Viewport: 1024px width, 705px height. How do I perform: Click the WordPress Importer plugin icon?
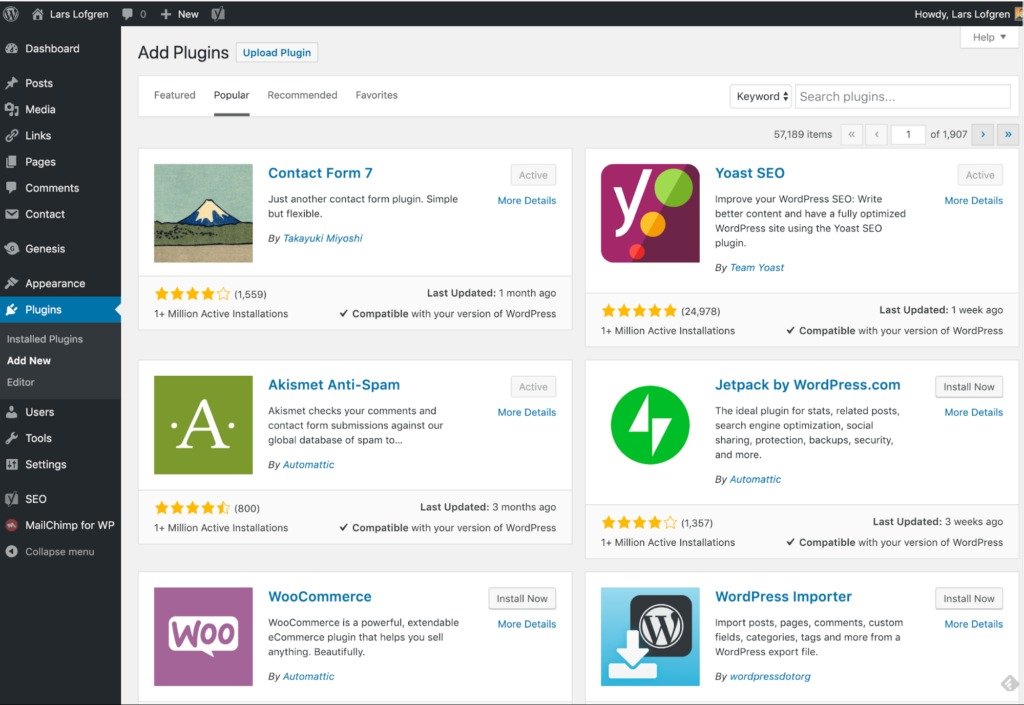click(650, 636)
